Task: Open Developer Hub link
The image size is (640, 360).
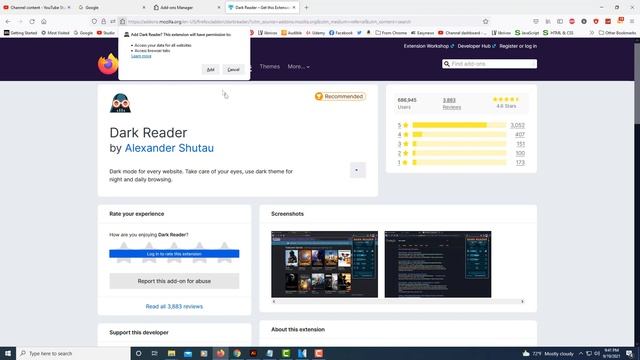Action: tap(476, 46)
